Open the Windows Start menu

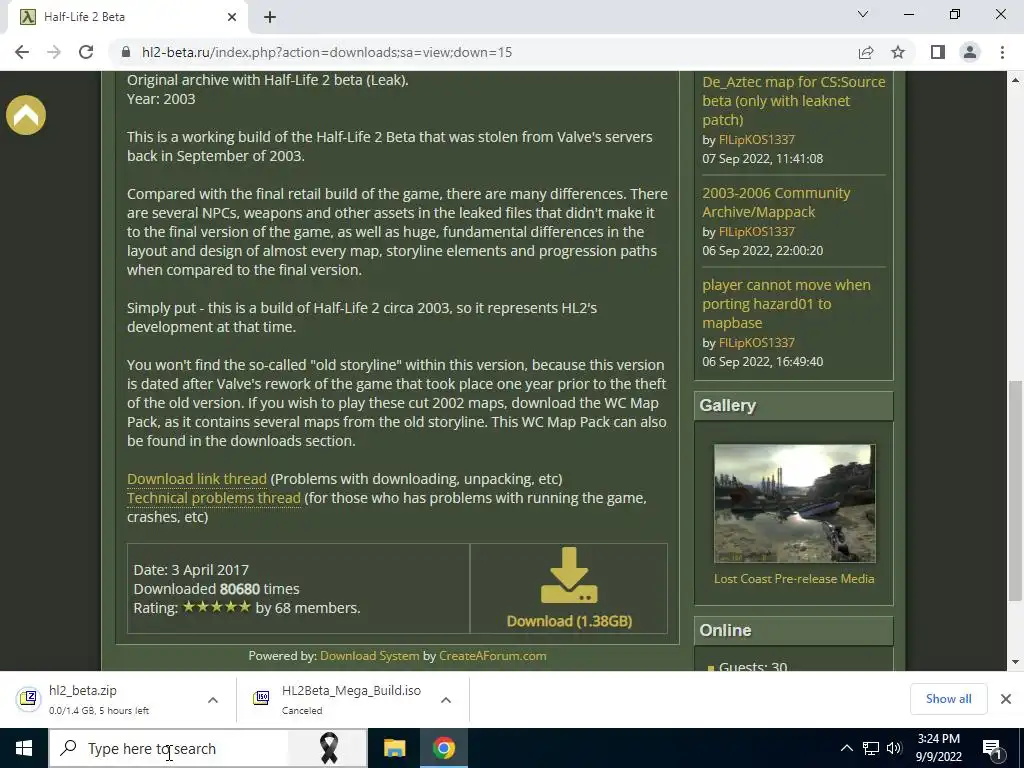[24, 748]
